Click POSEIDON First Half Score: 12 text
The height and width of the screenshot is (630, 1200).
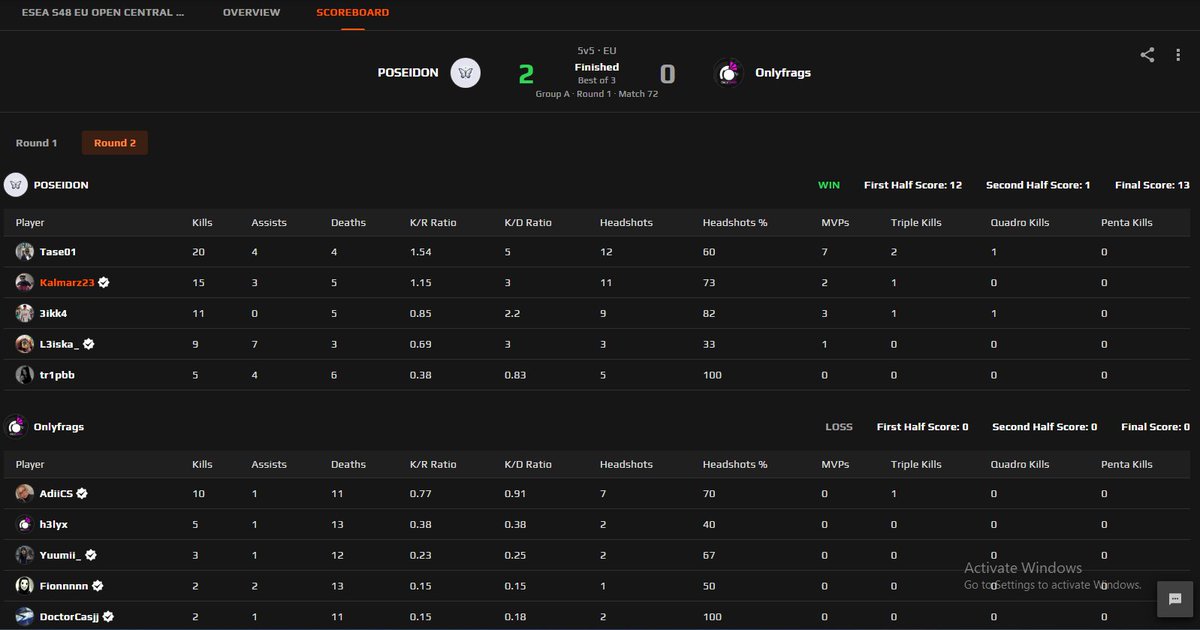pyautogui.click(x=913, y=185)
